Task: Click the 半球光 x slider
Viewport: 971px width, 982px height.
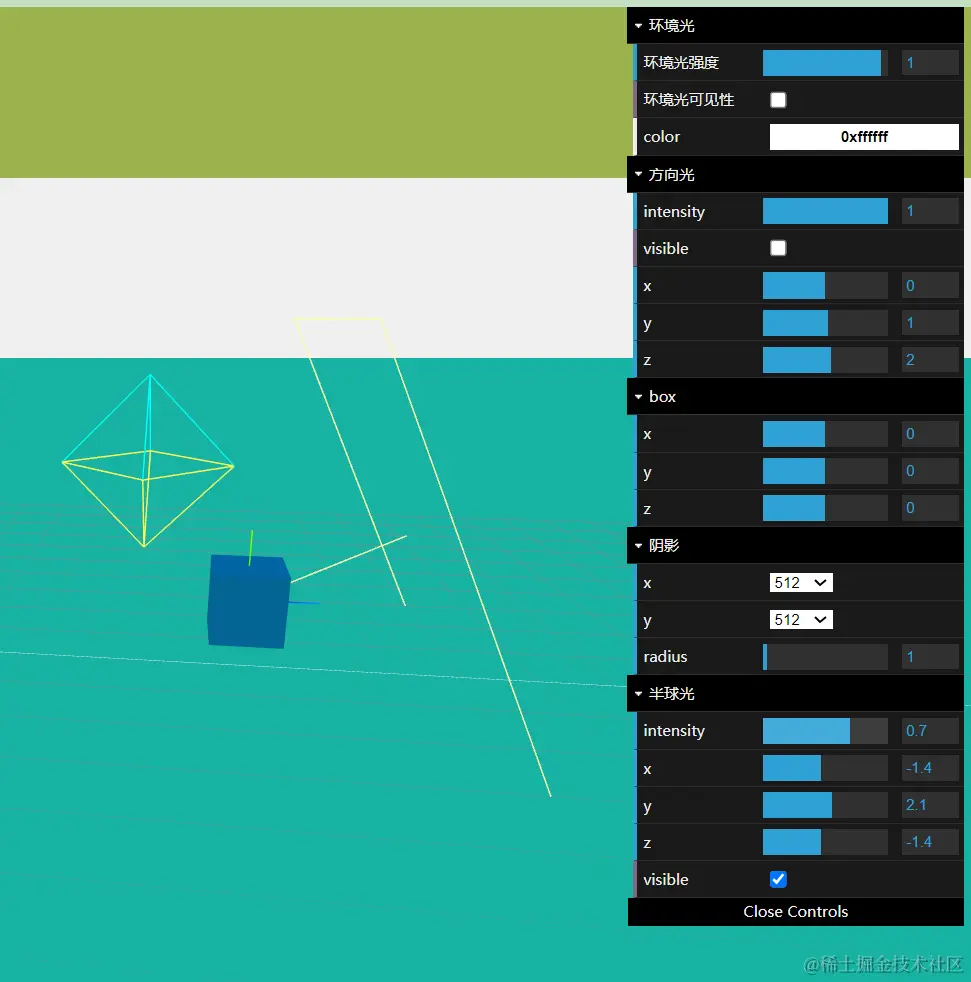Action: [x=825, y=768]
